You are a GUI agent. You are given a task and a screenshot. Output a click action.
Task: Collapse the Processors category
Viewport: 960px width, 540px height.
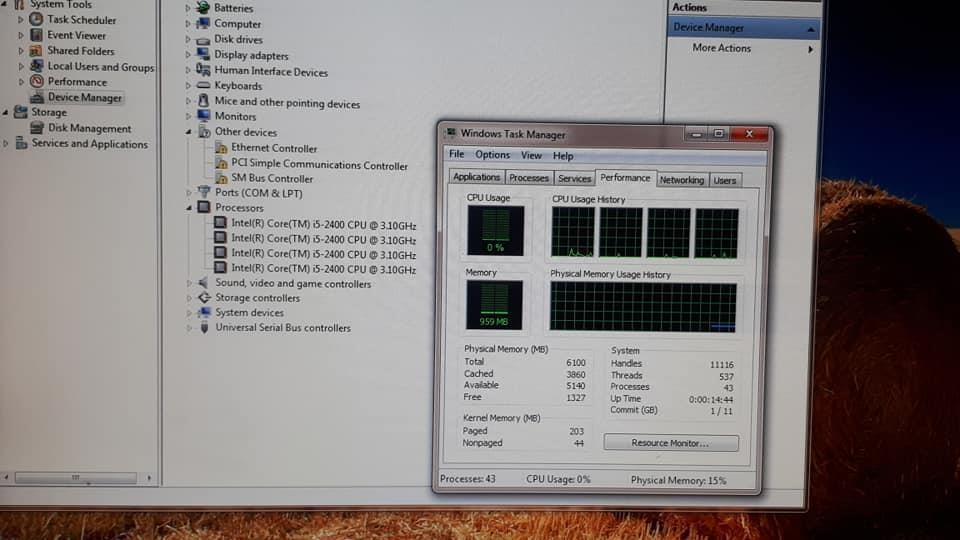click(189, 208)
